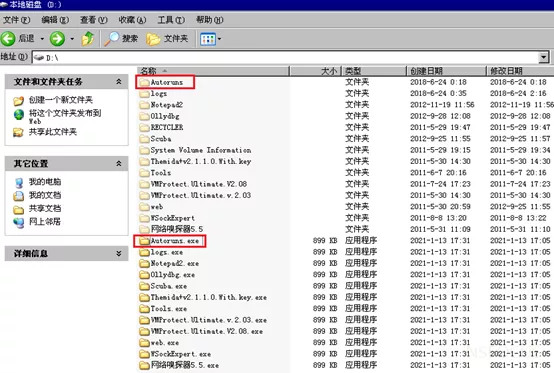The height and width of the screenshot is (373, 554).
Task: Go up one folder level icon
Action: click(88, 39)
